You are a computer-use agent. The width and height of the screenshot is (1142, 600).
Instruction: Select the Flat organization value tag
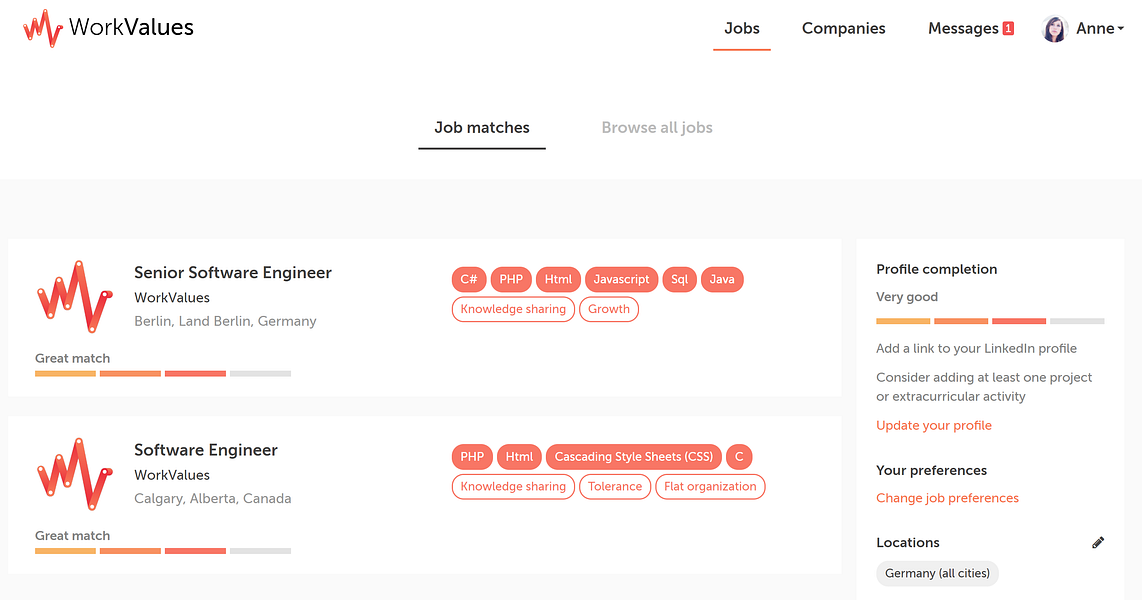click(710, 486)
